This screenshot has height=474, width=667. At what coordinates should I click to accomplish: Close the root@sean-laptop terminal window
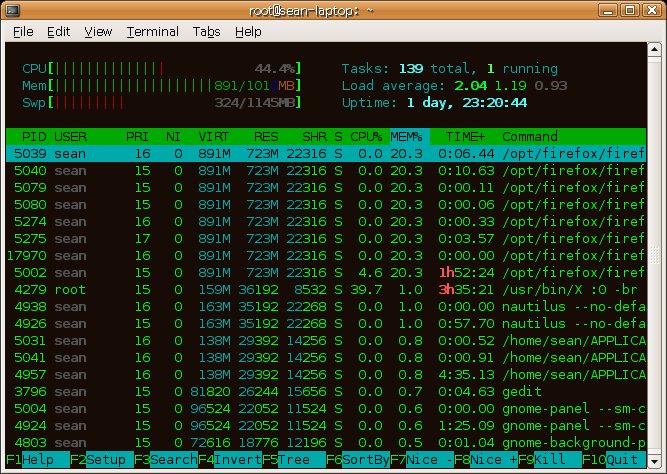pos(652,10)
